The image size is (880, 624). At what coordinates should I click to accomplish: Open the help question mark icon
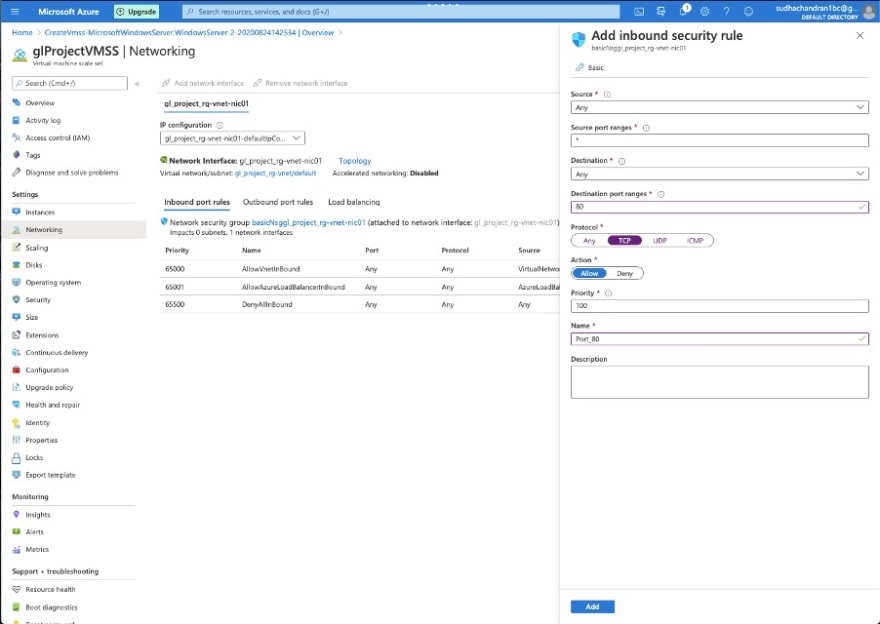pyautogui.click(x=726, y=11)
